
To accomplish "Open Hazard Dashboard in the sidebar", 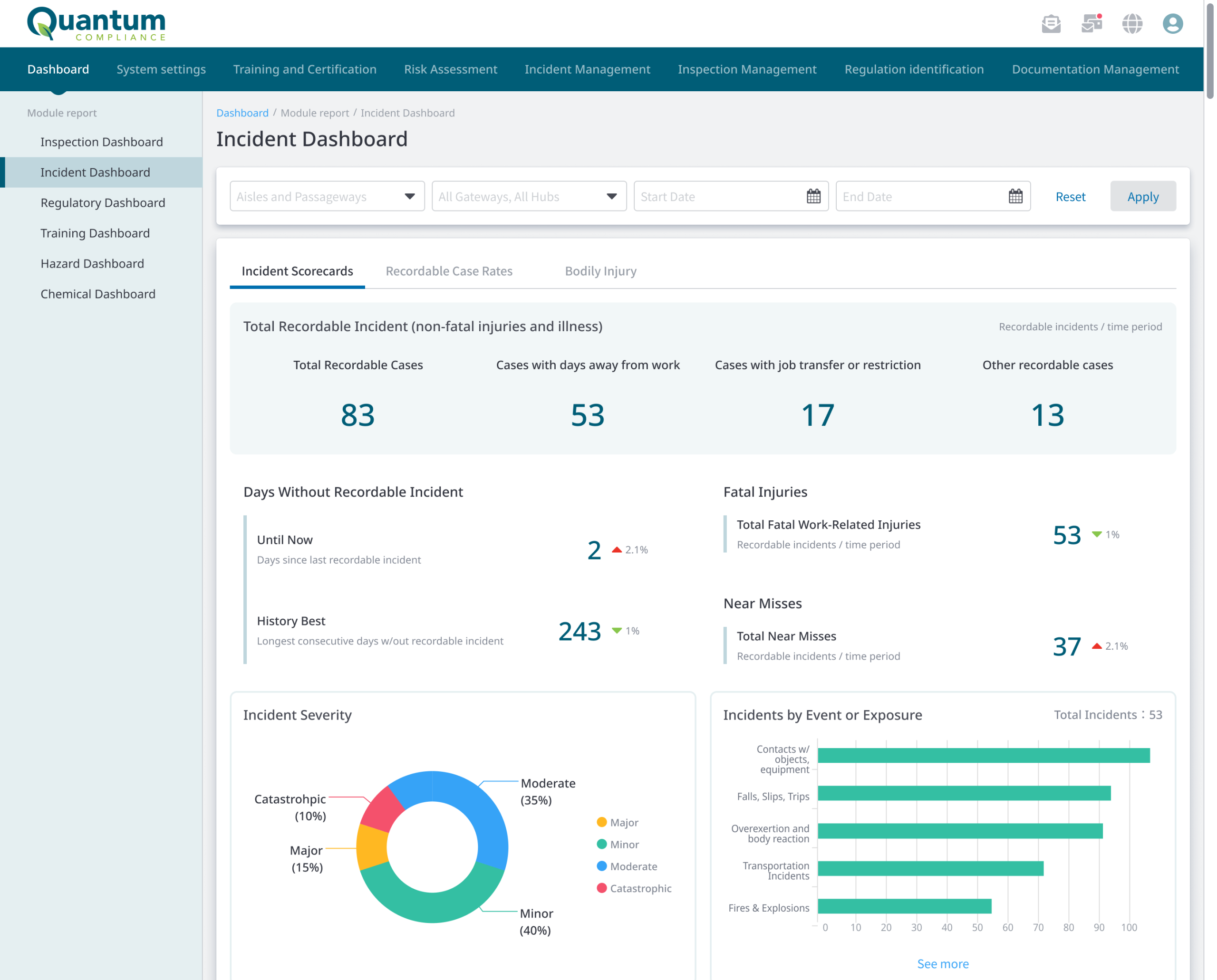I will (x=102, y=264).
